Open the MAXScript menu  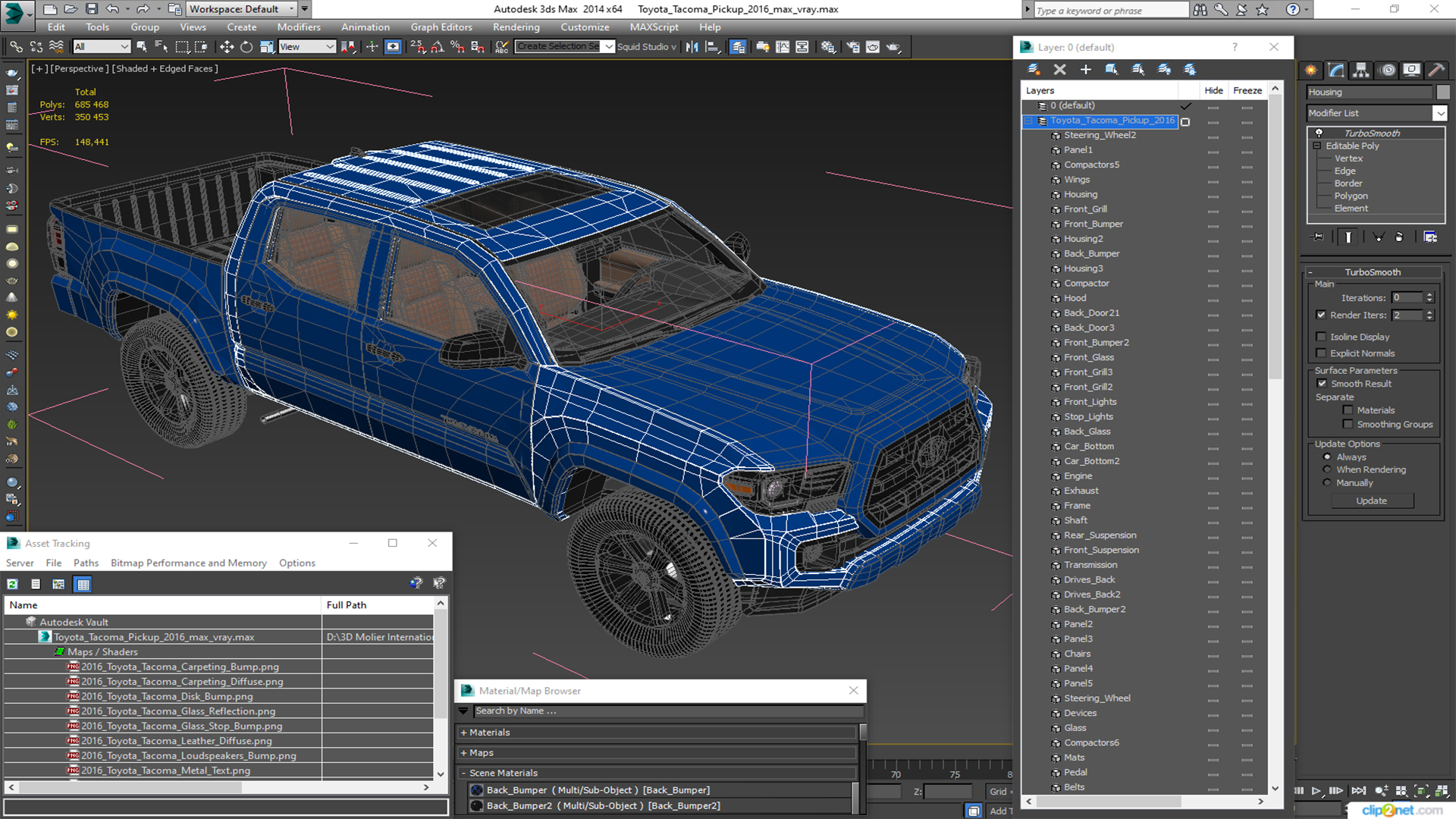tap(654, 27)
